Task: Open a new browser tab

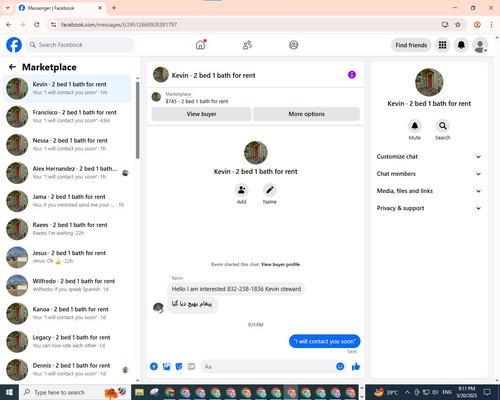Action: coord(114,8)
